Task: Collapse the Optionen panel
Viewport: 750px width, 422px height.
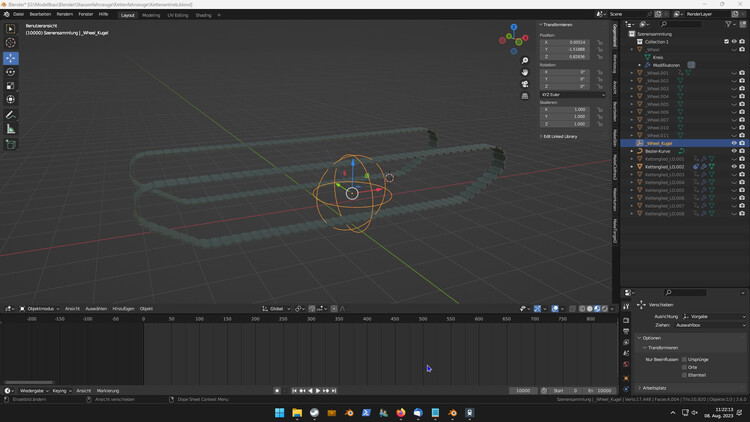Action: coord(649,338)
